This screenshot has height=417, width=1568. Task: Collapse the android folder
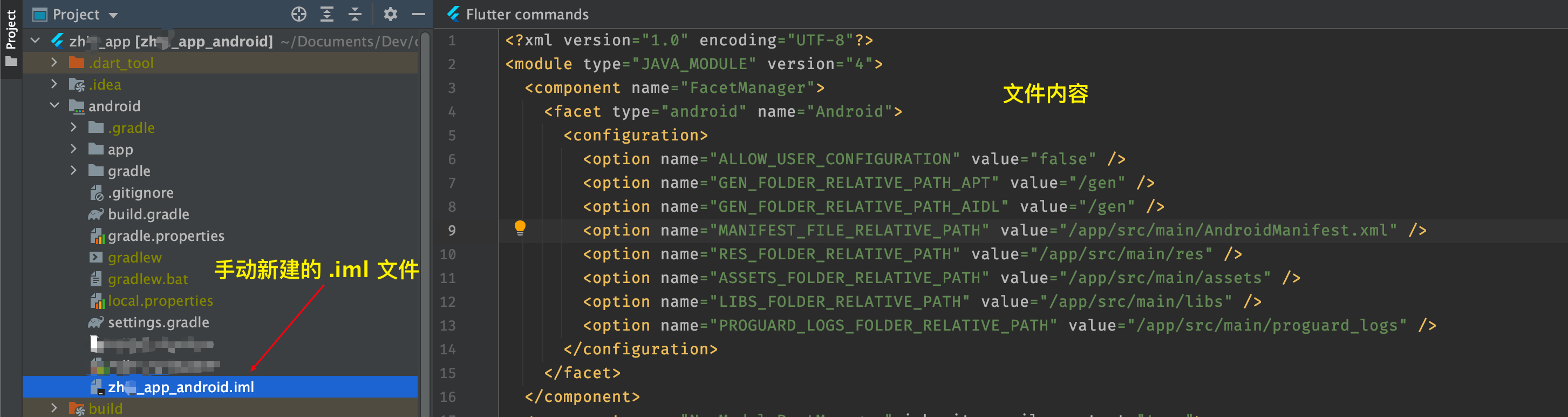[x=54, y=105]
